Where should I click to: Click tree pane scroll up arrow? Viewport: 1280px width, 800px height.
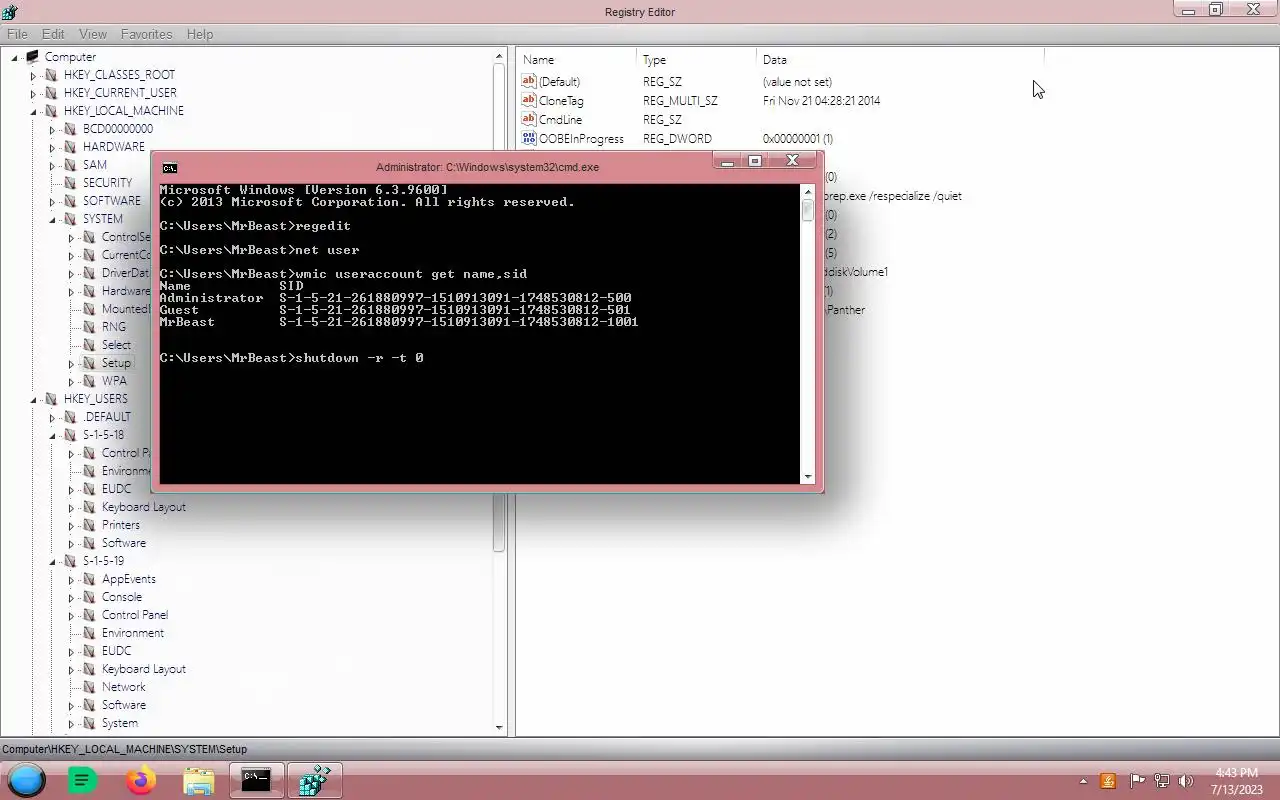click(x=500, y=57)
